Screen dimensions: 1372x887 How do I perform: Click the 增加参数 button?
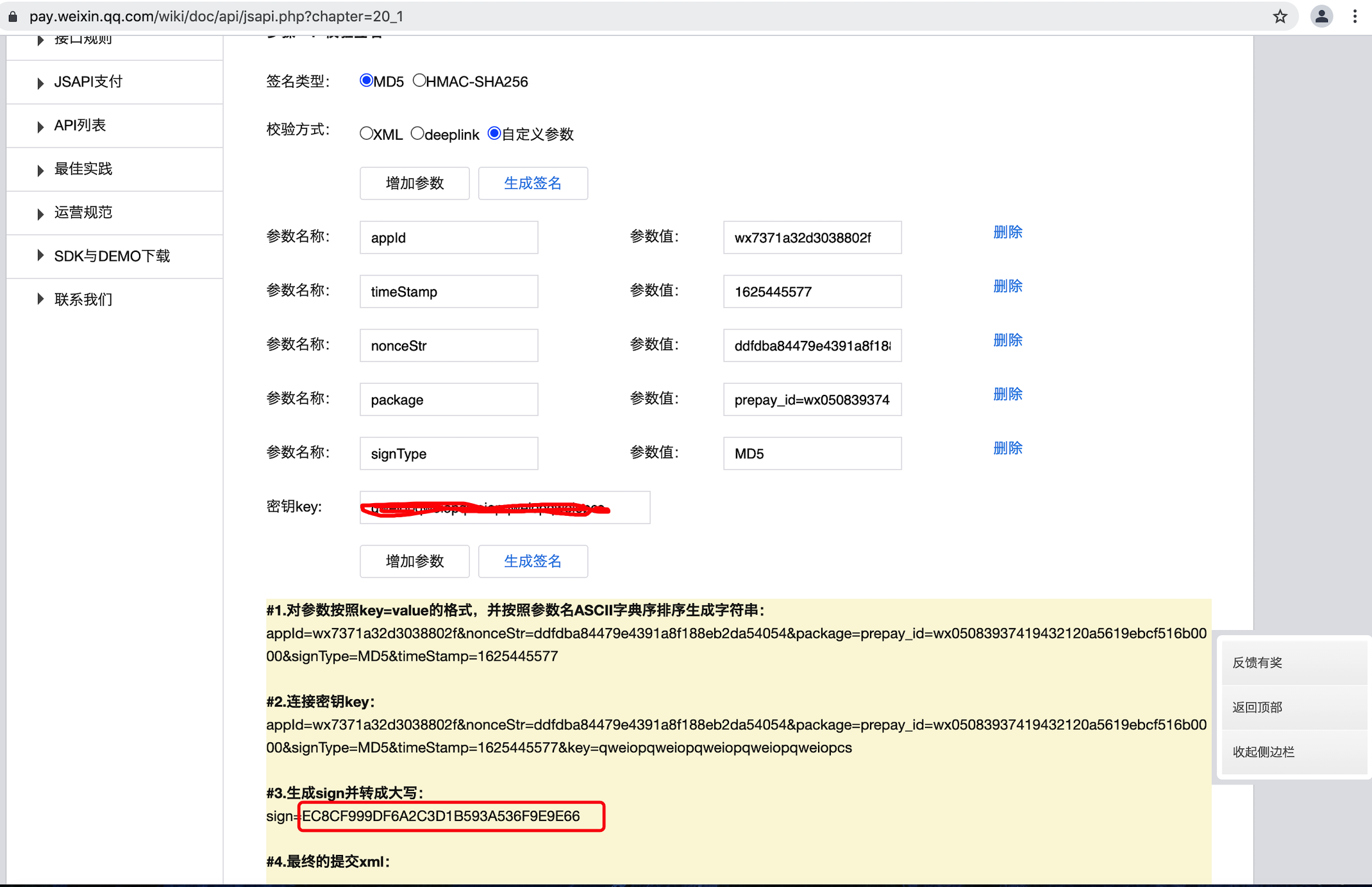[x=414, y=183]
